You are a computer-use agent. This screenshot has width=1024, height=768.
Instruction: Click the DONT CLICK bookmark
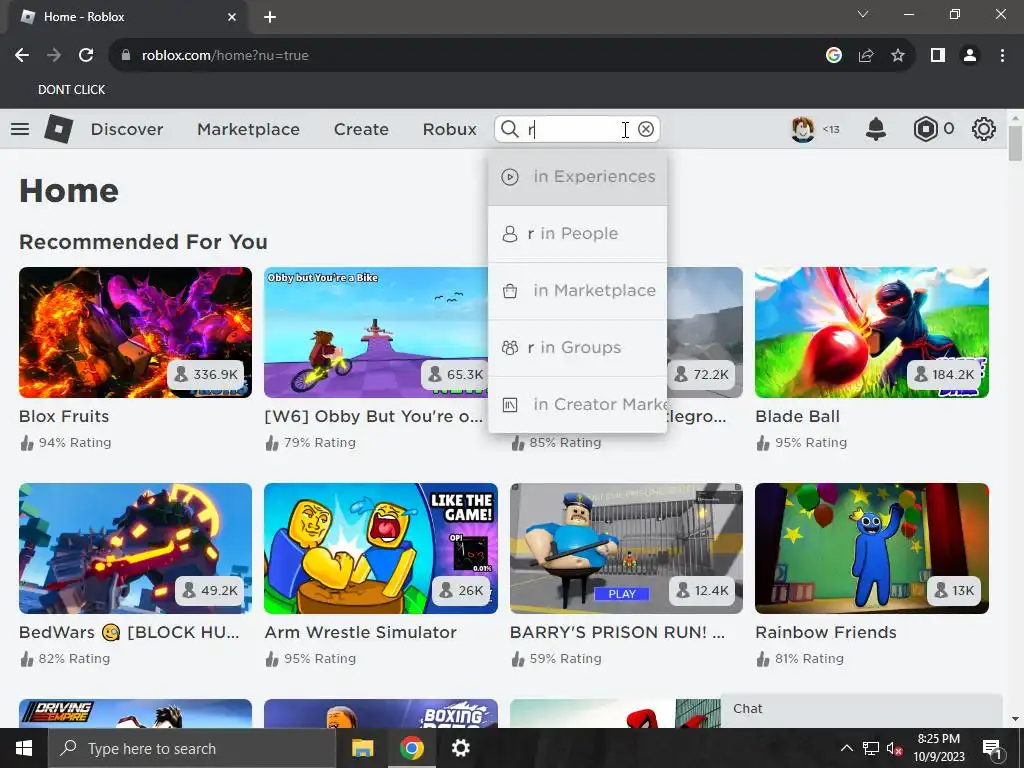[x=71, y=89]
